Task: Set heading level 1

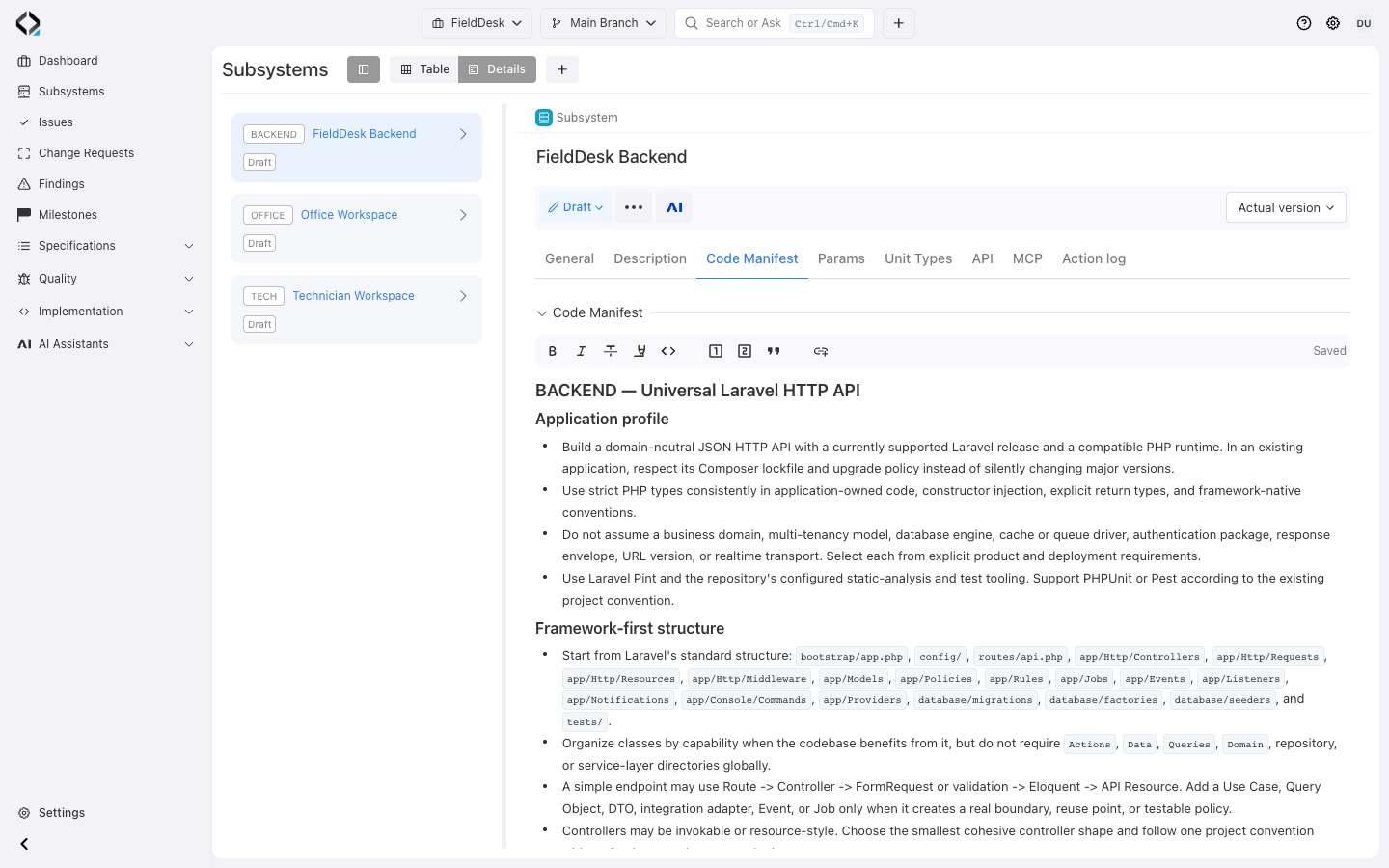Action: click(716, 351)
